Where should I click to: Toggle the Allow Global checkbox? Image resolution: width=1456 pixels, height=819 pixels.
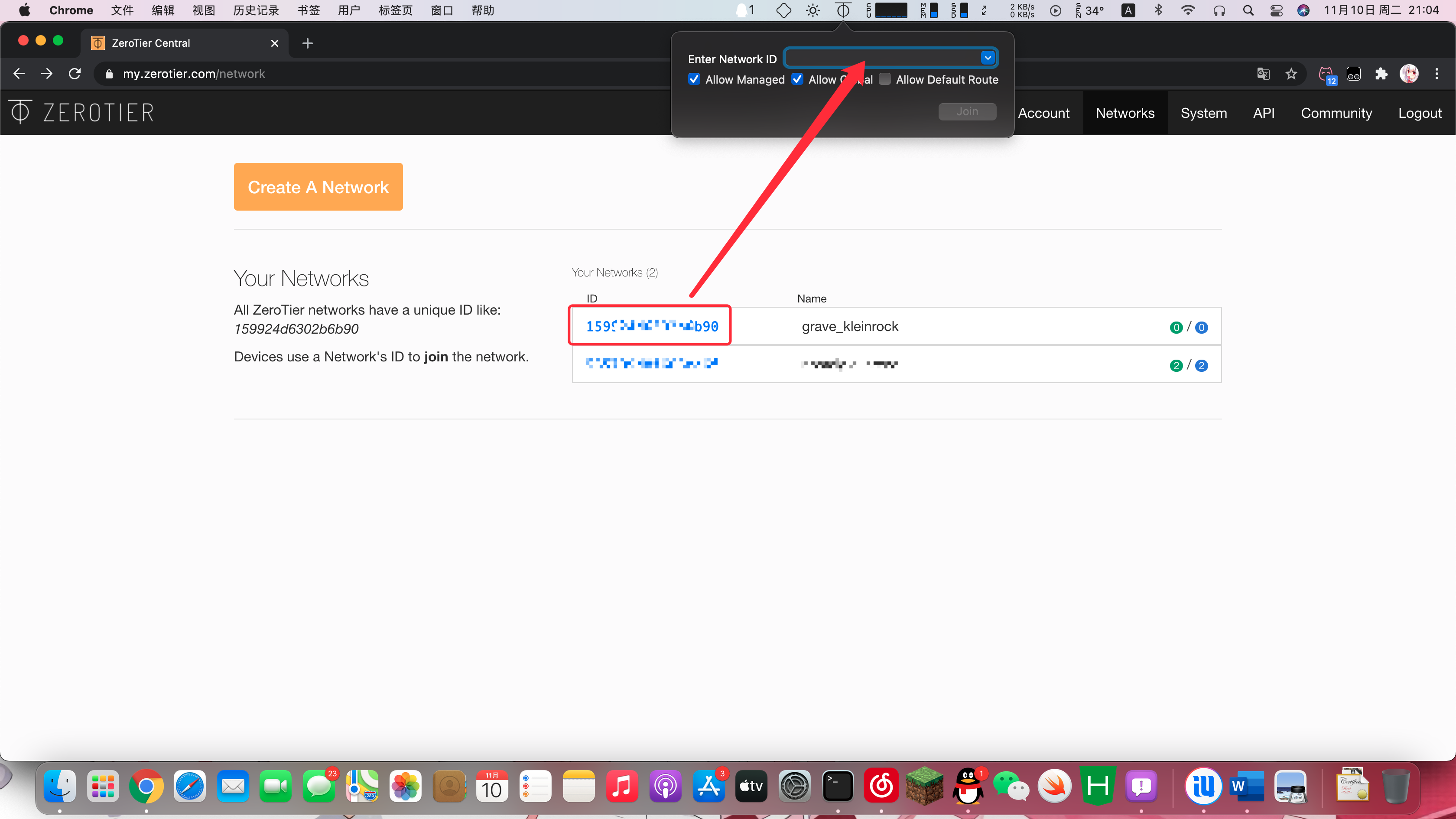coord(797,79)
